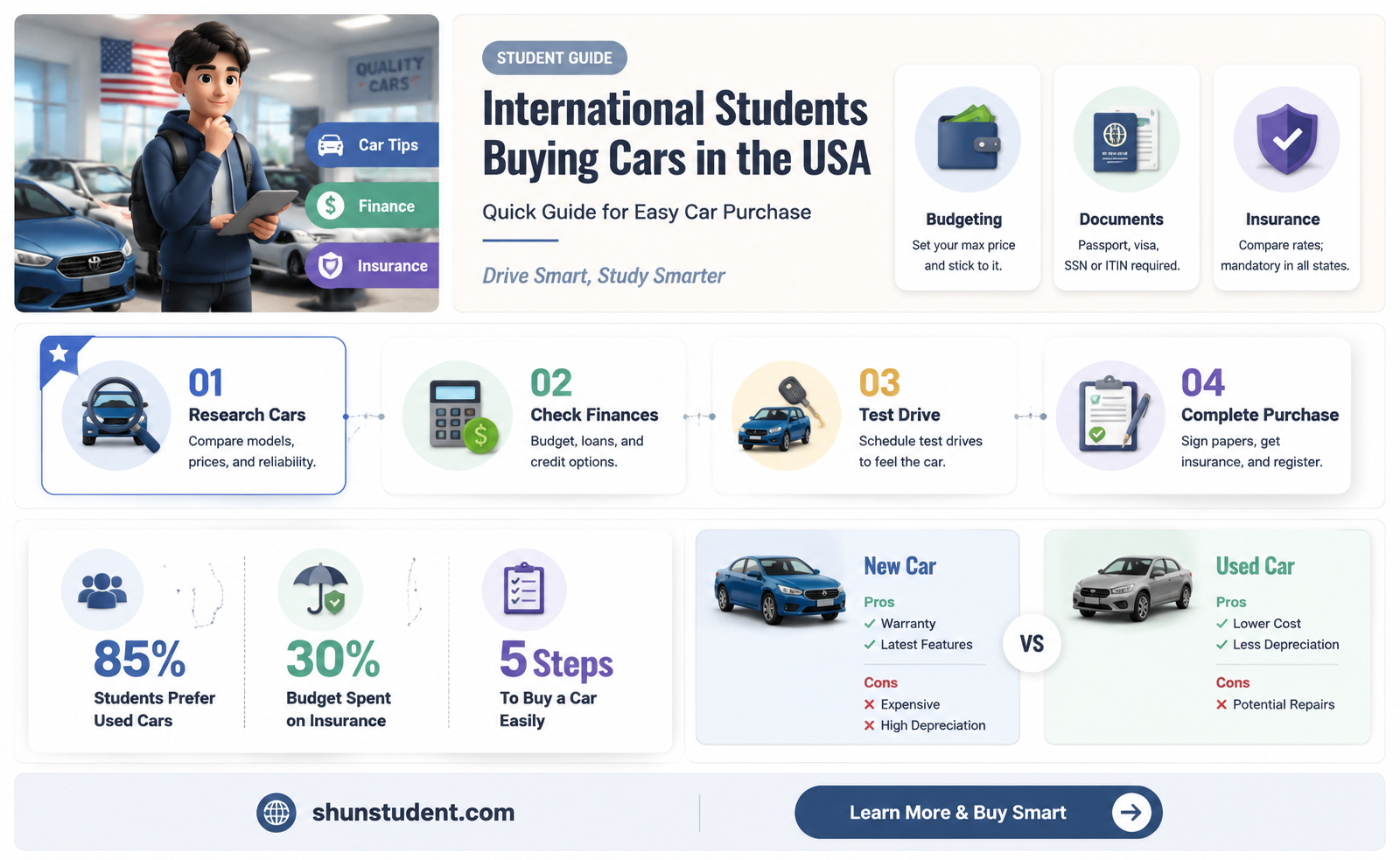Select step 01 Research Cars heading
The image size is (1400, 860).
pyautogui.click(x=247, y=415)
